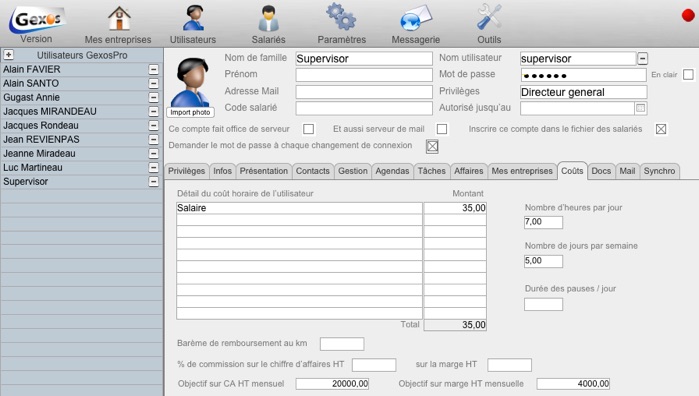Remove user Gugast Annie minus button
Image resolution: width=699 pixels, height=396 pixels.
153,97
